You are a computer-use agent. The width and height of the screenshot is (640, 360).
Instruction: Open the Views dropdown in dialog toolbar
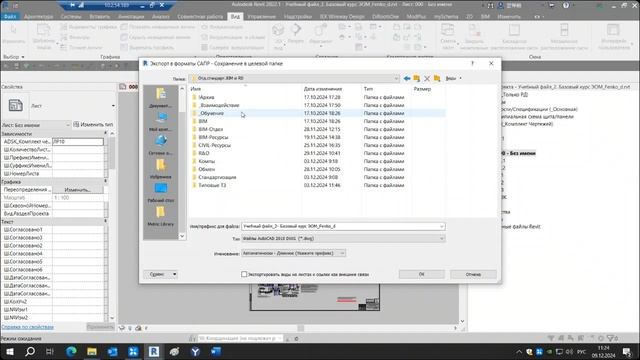[x=453, y=78]
